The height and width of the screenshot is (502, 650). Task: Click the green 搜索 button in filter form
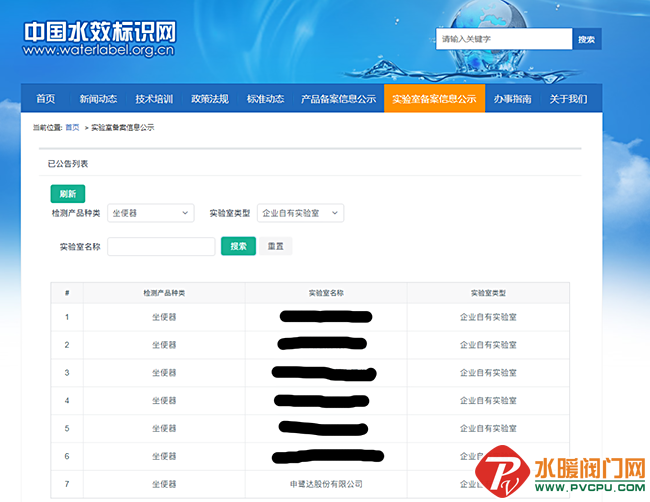click(x=238, y=246)
